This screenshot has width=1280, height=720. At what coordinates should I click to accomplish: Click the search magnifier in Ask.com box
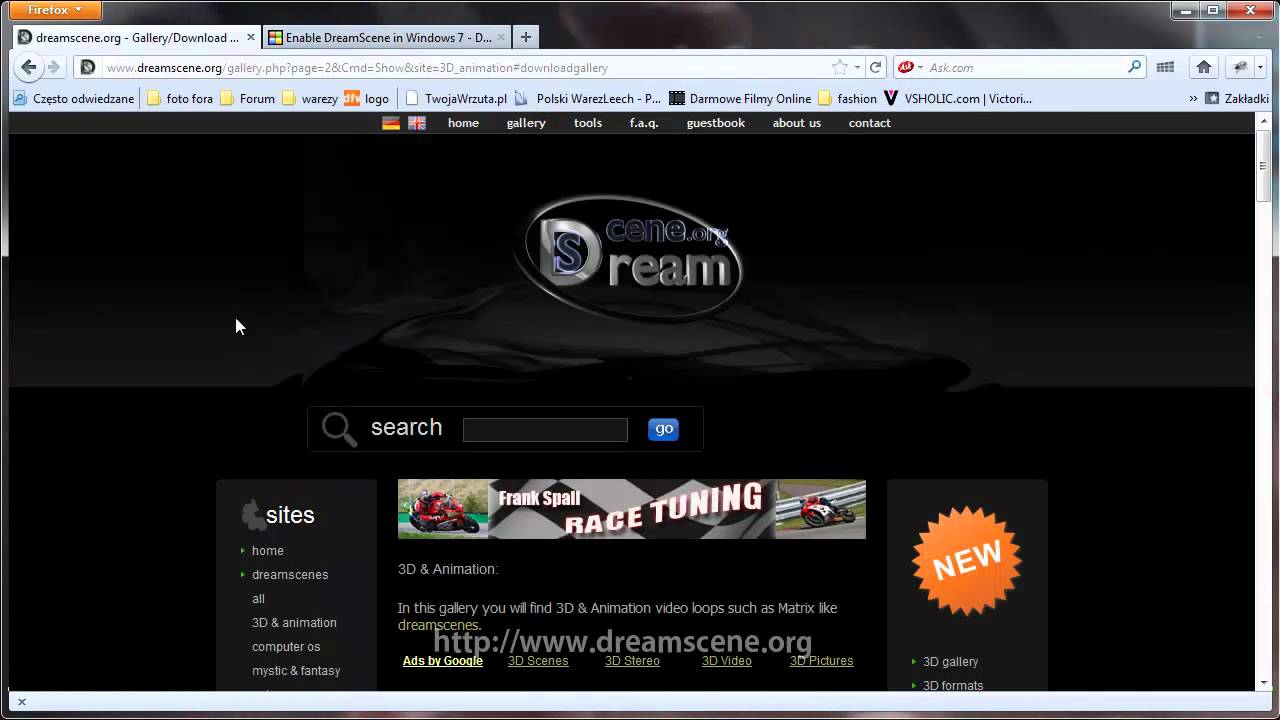(x=1134, y=67)
